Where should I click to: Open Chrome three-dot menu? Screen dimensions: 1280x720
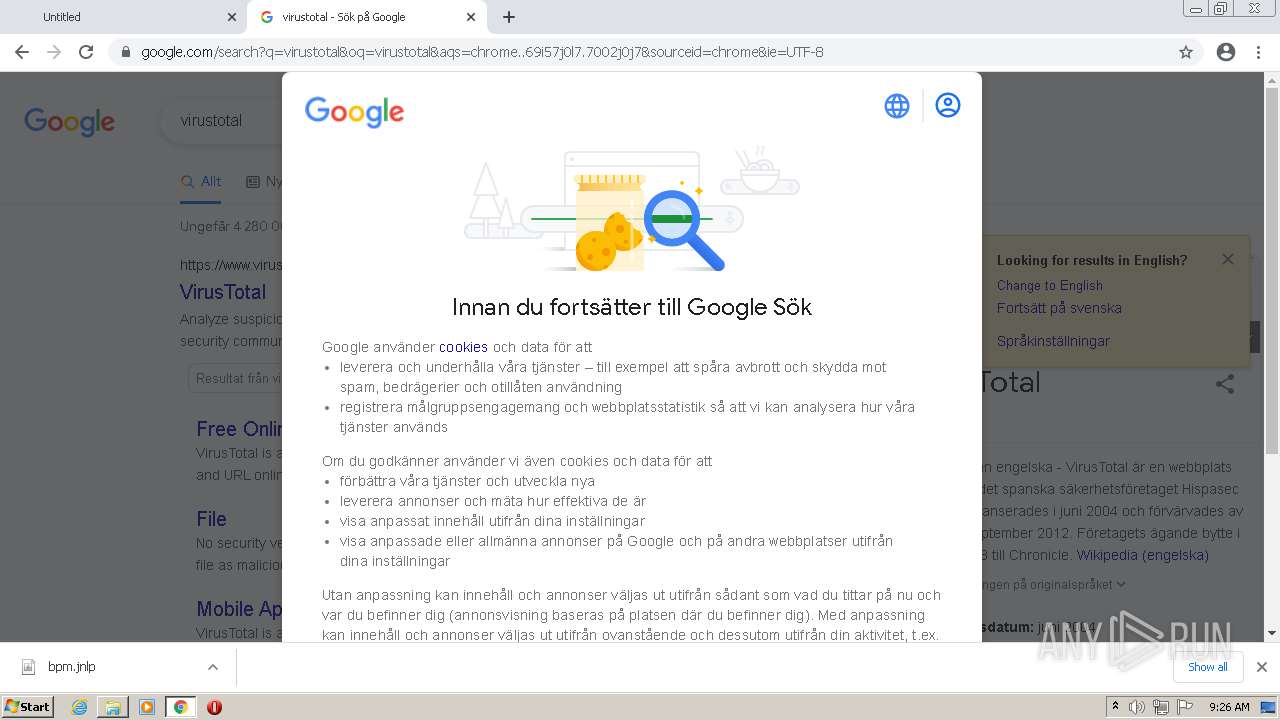(1258, 52)
